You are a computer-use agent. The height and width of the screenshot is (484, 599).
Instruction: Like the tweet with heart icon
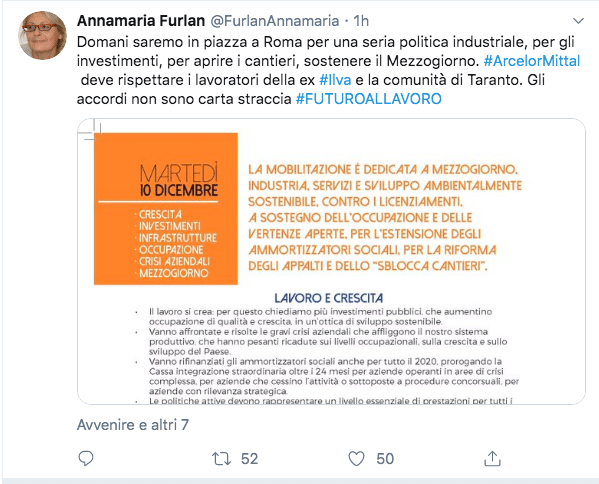tap(356, 458)
